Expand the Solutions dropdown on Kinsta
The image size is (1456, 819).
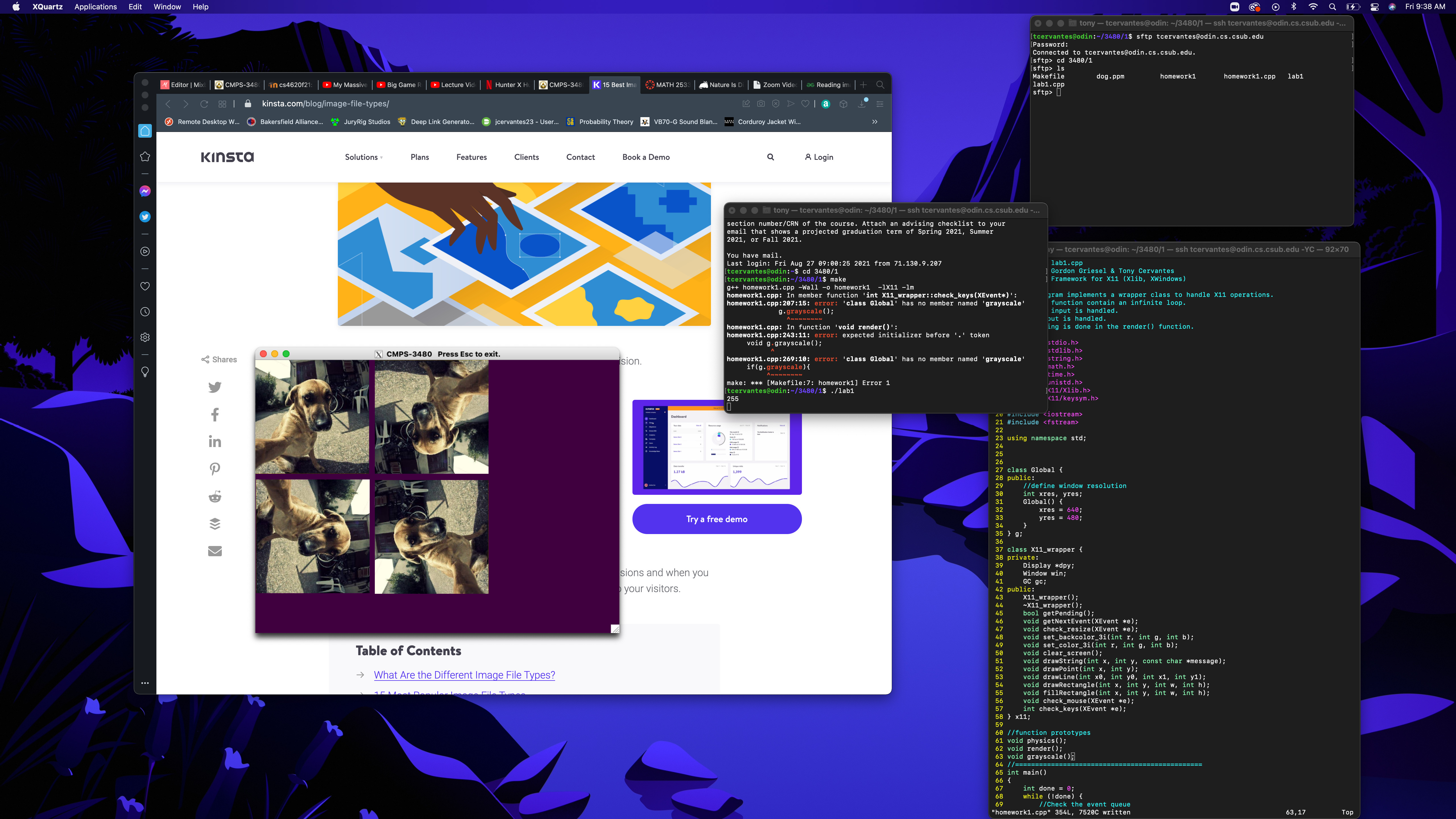point(363,157)
